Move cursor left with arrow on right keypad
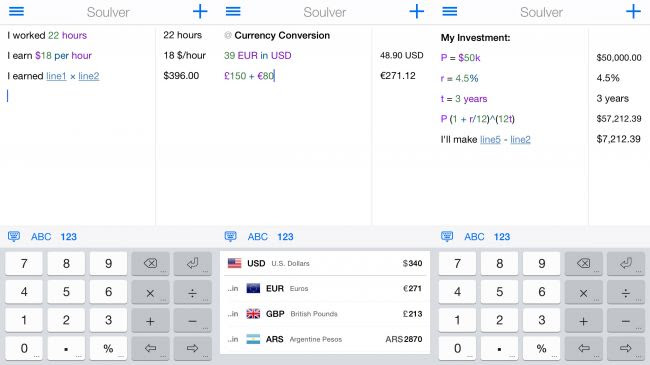The height and width of the screenshot is (365, 650). (x=583, y=348)
